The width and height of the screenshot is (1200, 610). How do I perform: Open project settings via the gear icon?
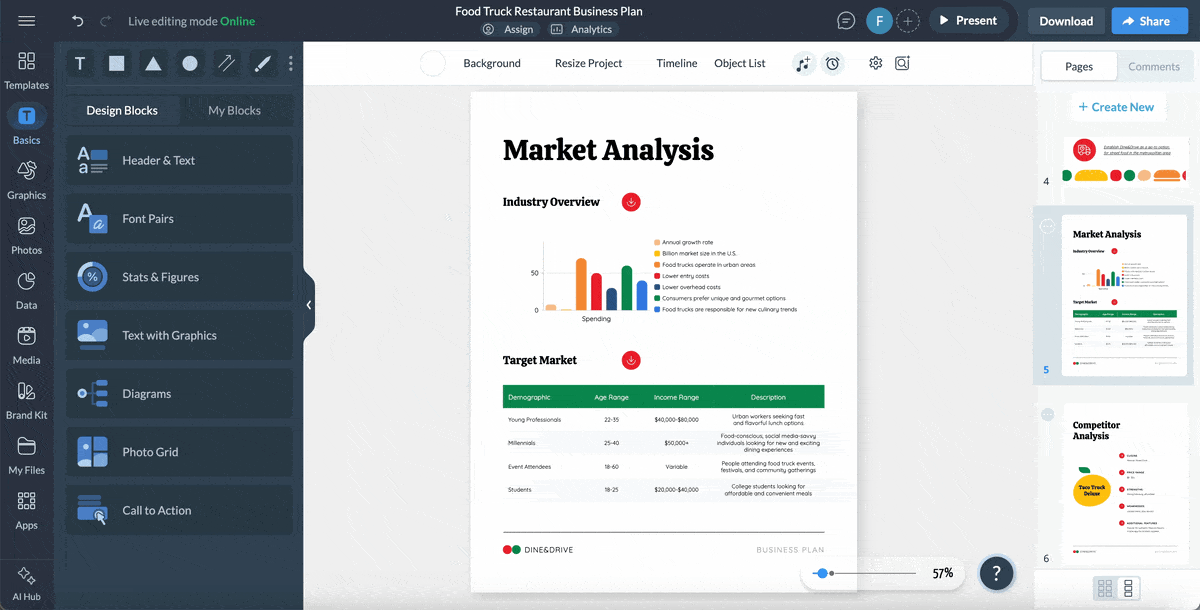click(875, 63)
